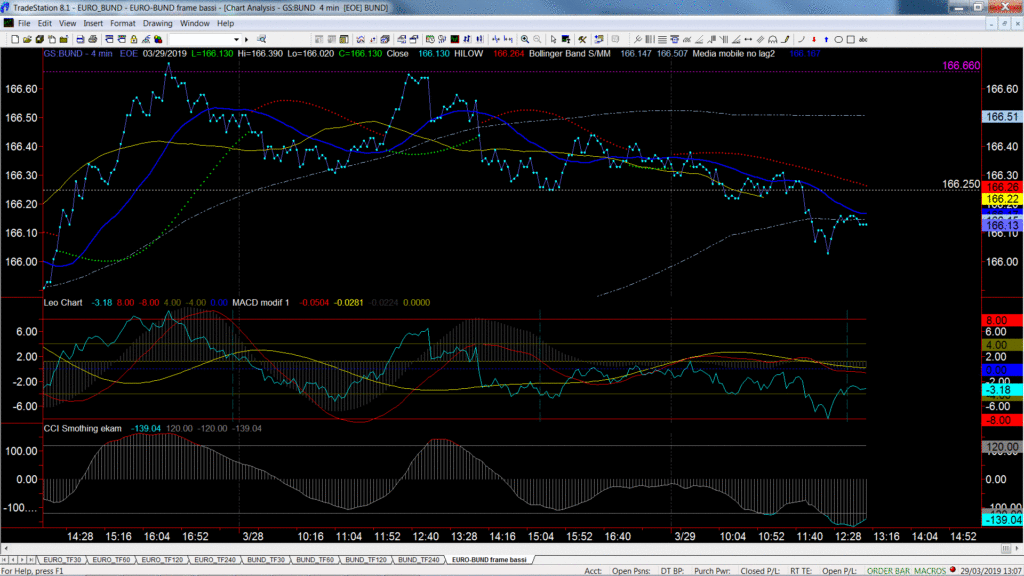Open the Drawing menu
Screen dimensions: 1024x576
157,24
